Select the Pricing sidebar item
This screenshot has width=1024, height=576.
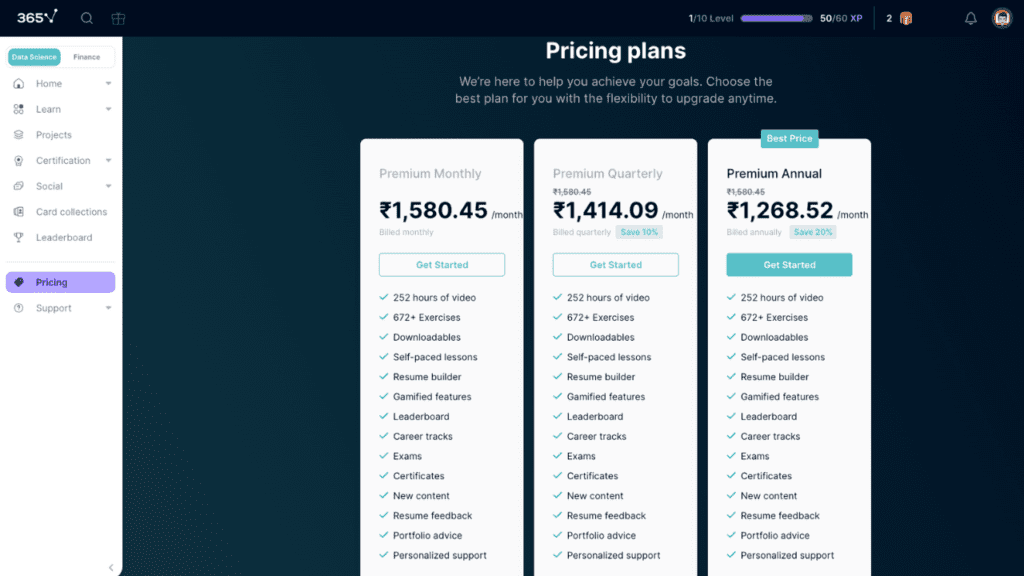pyautogui.click(x=52, y=282)
